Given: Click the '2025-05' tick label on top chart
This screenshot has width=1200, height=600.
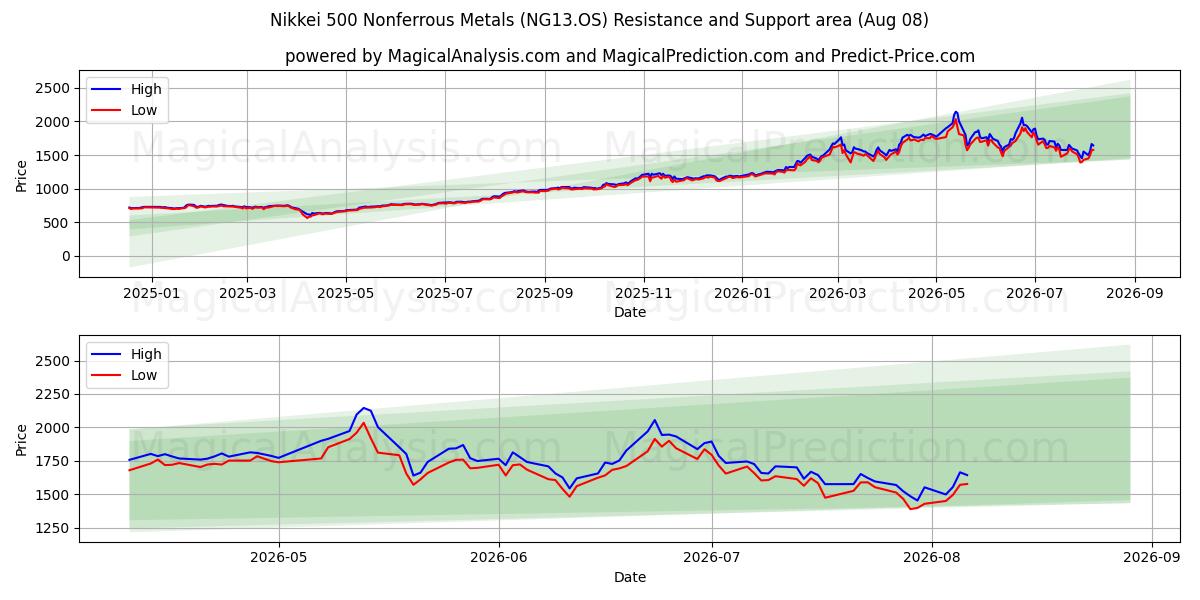Looking at the screenshot, I should [x=346, y=294].
